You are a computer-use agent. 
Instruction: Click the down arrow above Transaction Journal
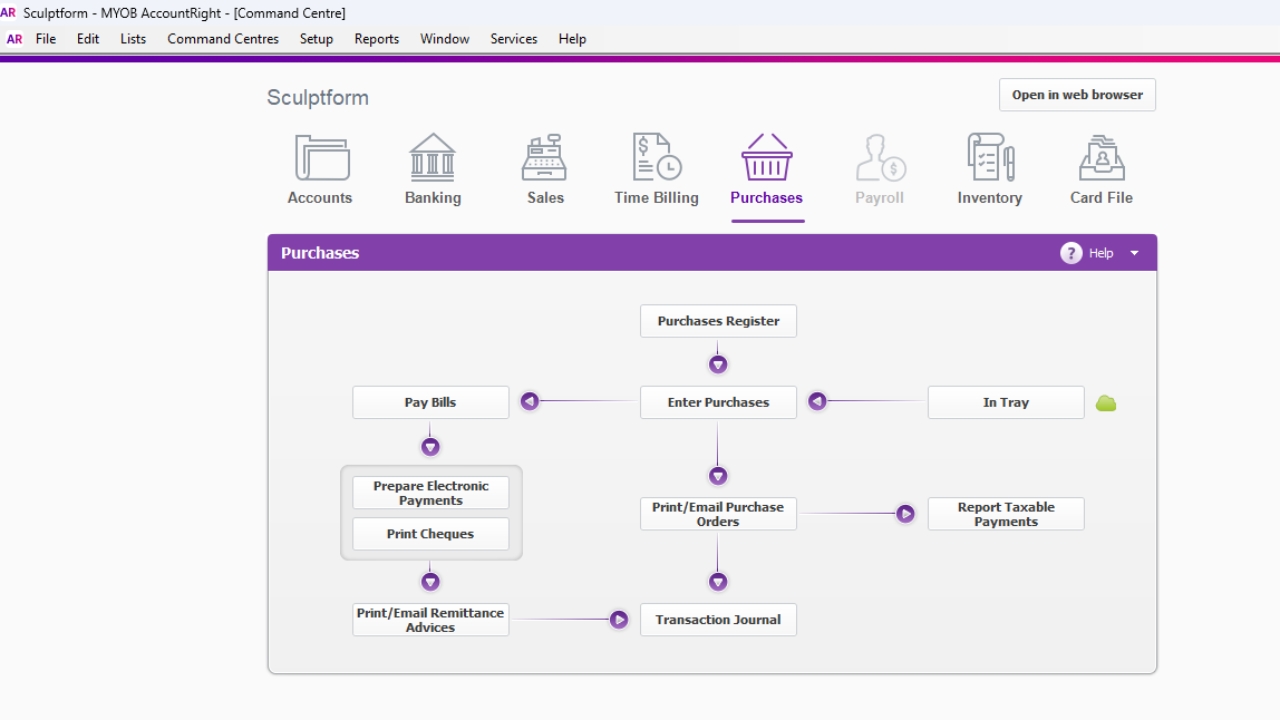pyautogui.click(x=718, y=582)
